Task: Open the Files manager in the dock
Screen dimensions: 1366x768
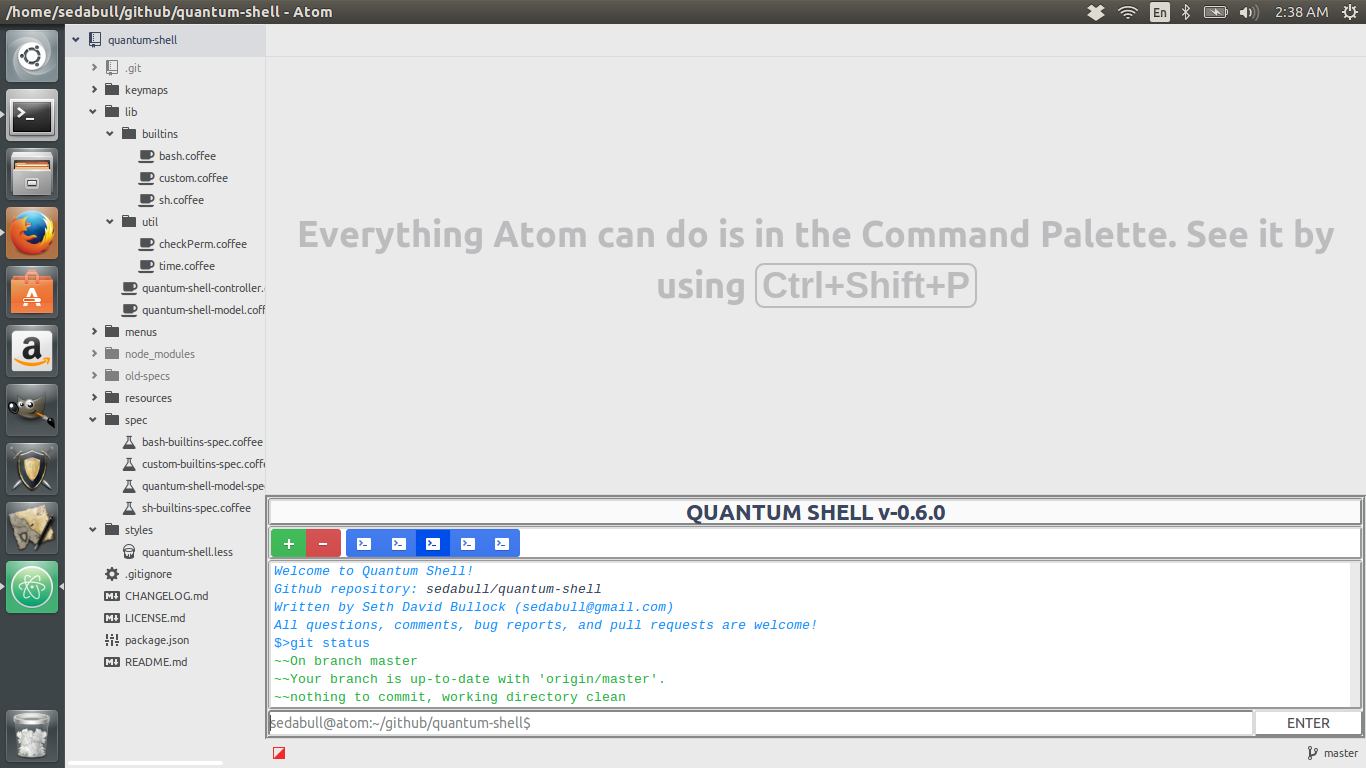Action: tap(32, 174)
